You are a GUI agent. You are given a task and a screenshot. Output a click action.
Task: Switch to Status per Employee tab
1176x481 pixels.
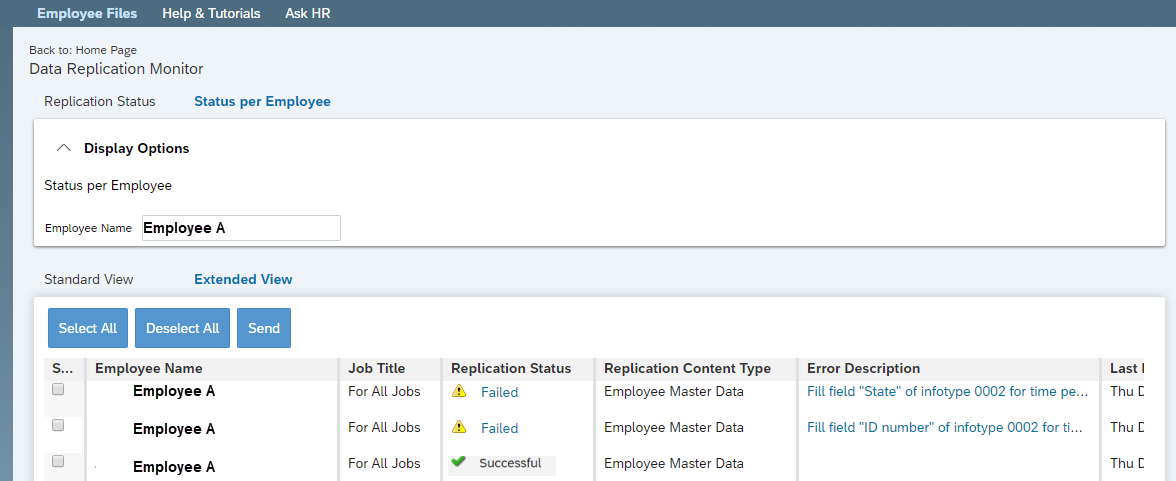coord(262,101)
